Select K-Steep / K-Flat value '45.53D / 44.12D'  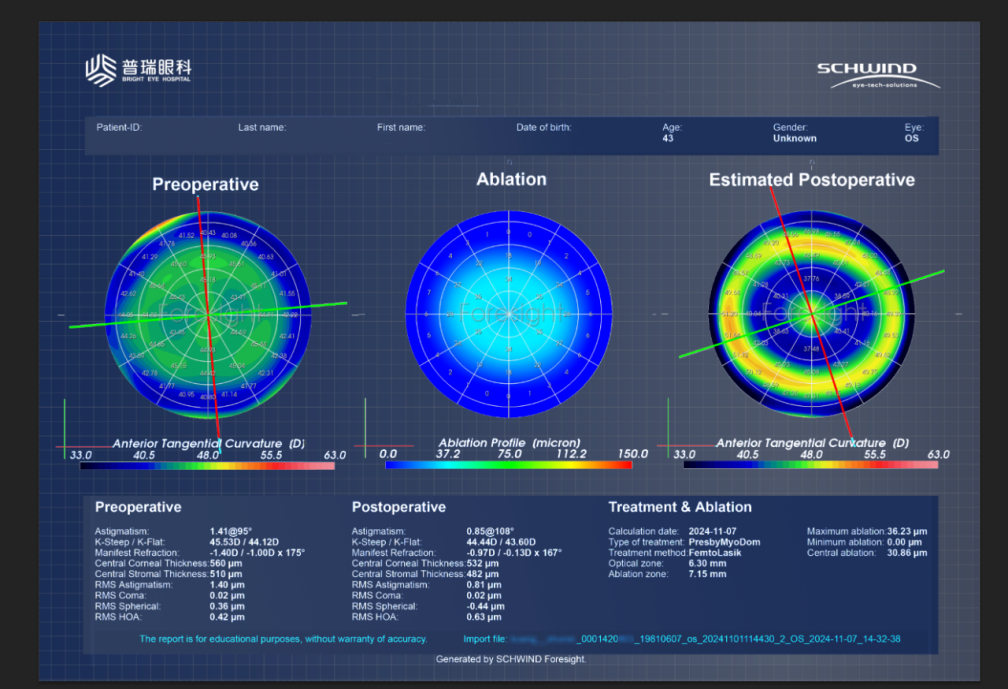click(x=244, y=542)
